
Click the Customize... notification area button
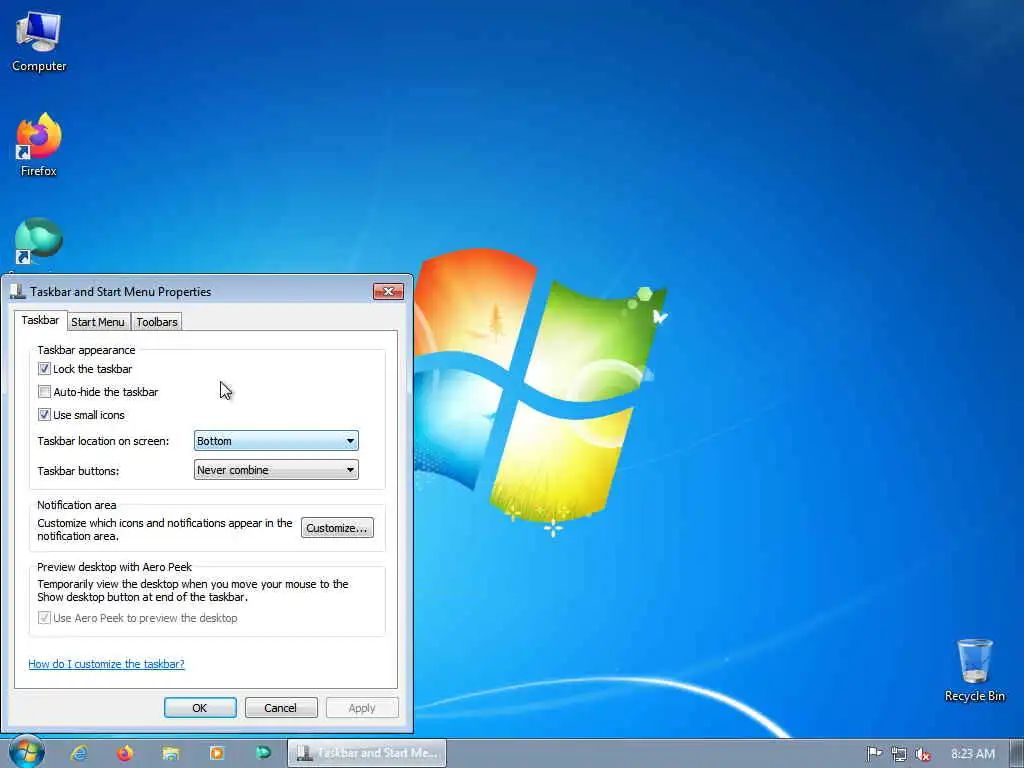(337, 528)
